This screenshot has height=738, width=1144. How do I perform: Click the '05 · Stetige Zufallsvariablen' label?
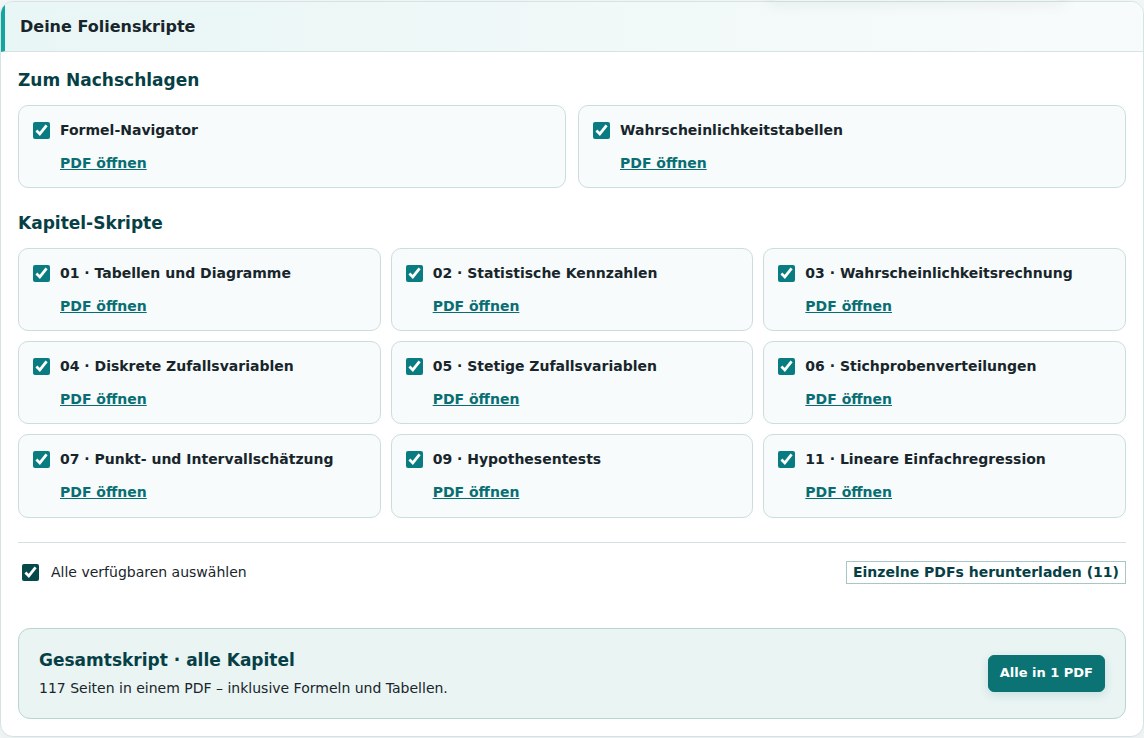coord(544,366)
